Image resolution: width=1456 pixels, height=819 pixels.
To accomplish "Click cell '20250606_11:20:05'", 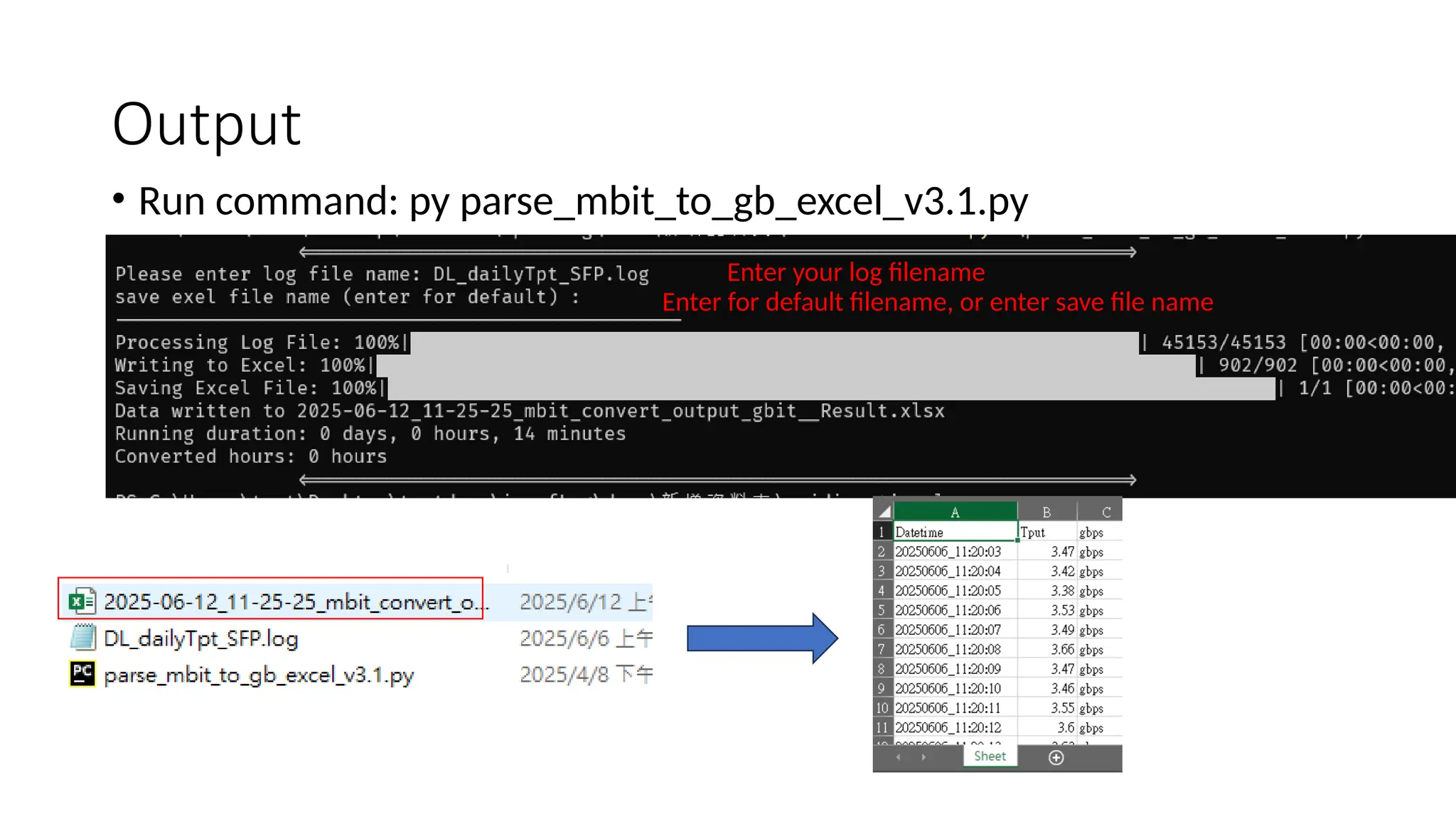I will coord(955,591).
